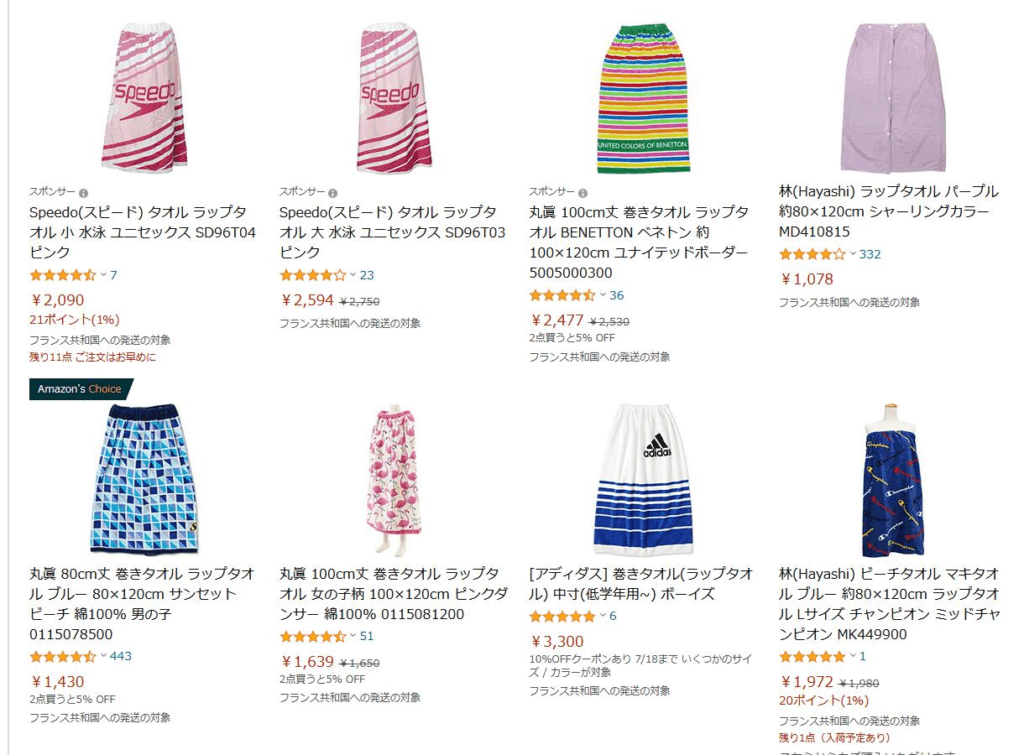Open the Benetton striped towel image
The width and height of the screenshot is (1024, 755).
643,99
